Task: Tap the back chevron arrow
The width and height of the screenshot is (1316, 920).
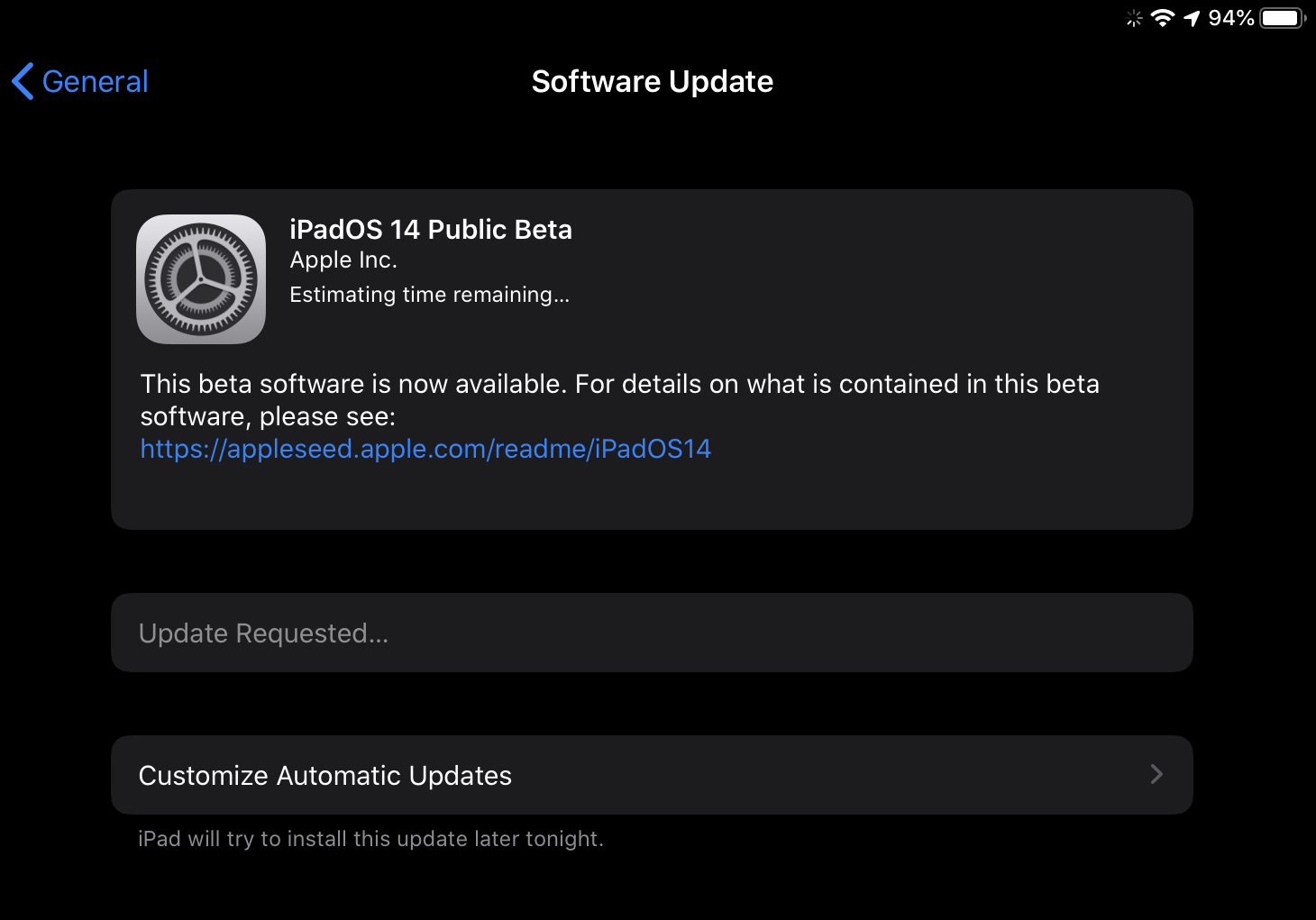Action: click(23, 81)
